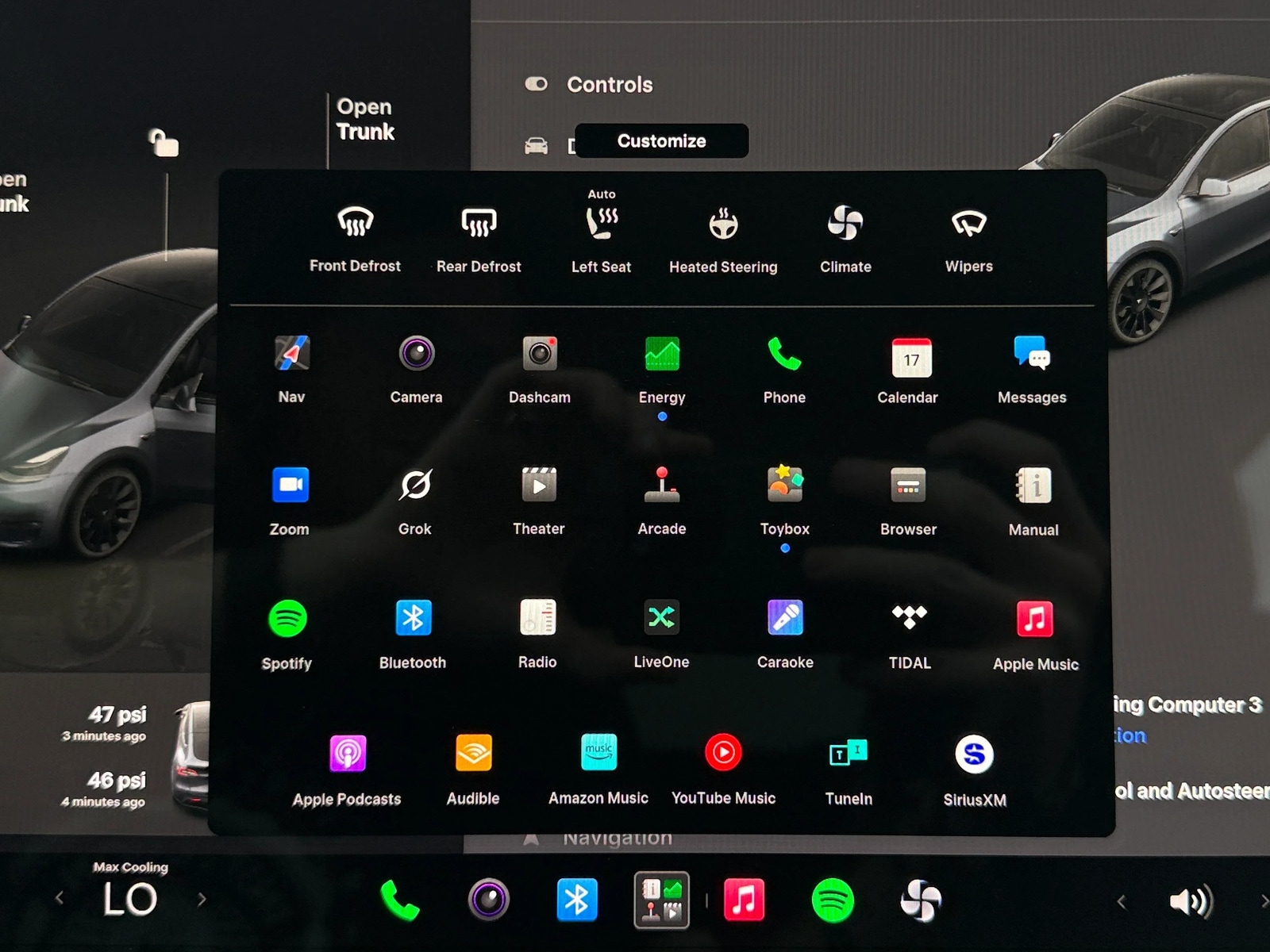Viewport: 1270px width, 952px height.
Task: Open the TuneIn app
Action: [849, 770]
